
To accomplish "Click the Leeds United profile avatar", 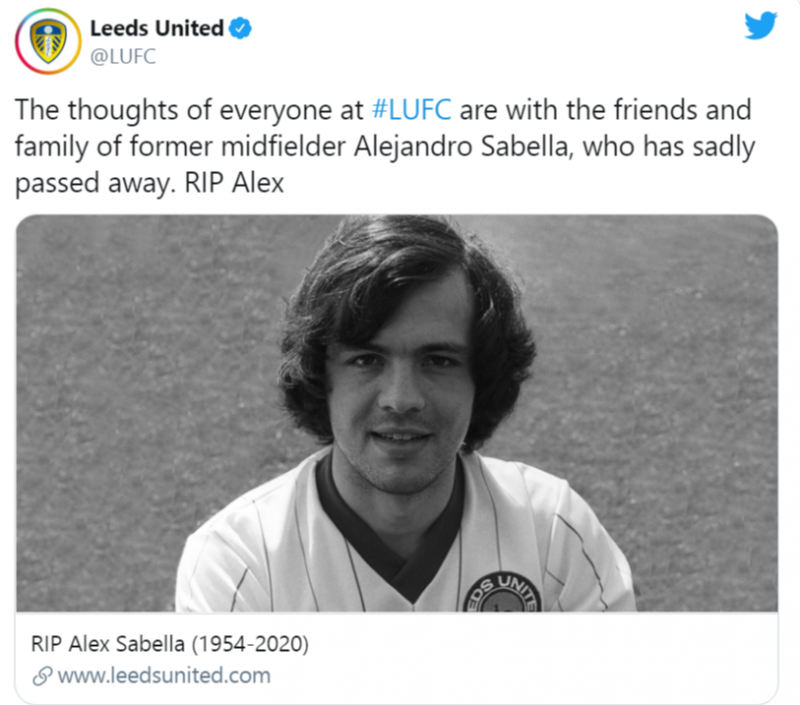I will coord(48,41).
